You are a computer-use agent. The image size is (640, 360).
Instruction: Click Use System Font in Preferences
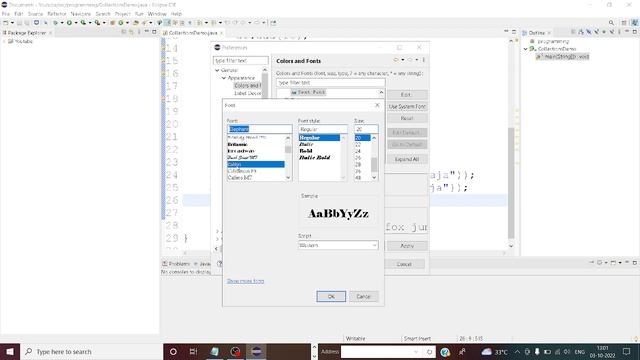(407, 107)
